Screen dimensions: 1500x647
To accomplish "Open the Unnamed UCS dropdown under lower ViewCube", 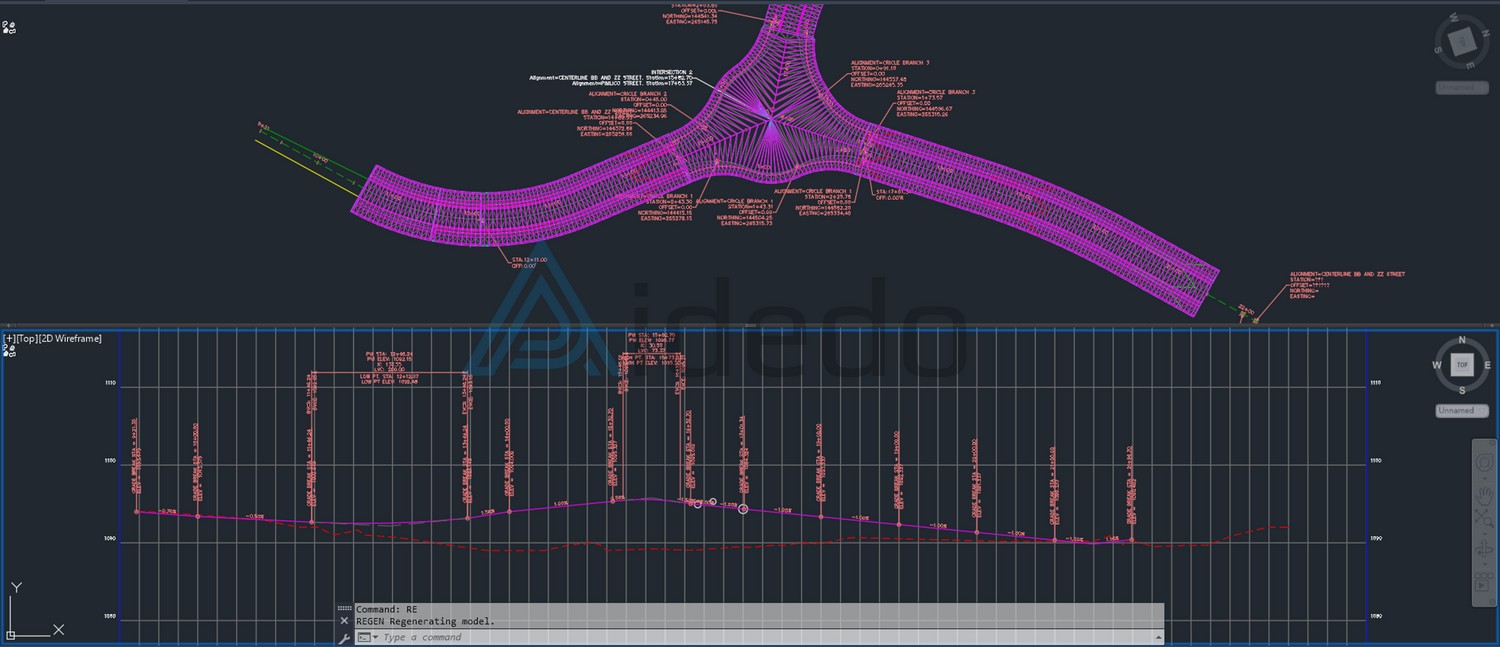I will [1462, 411].
